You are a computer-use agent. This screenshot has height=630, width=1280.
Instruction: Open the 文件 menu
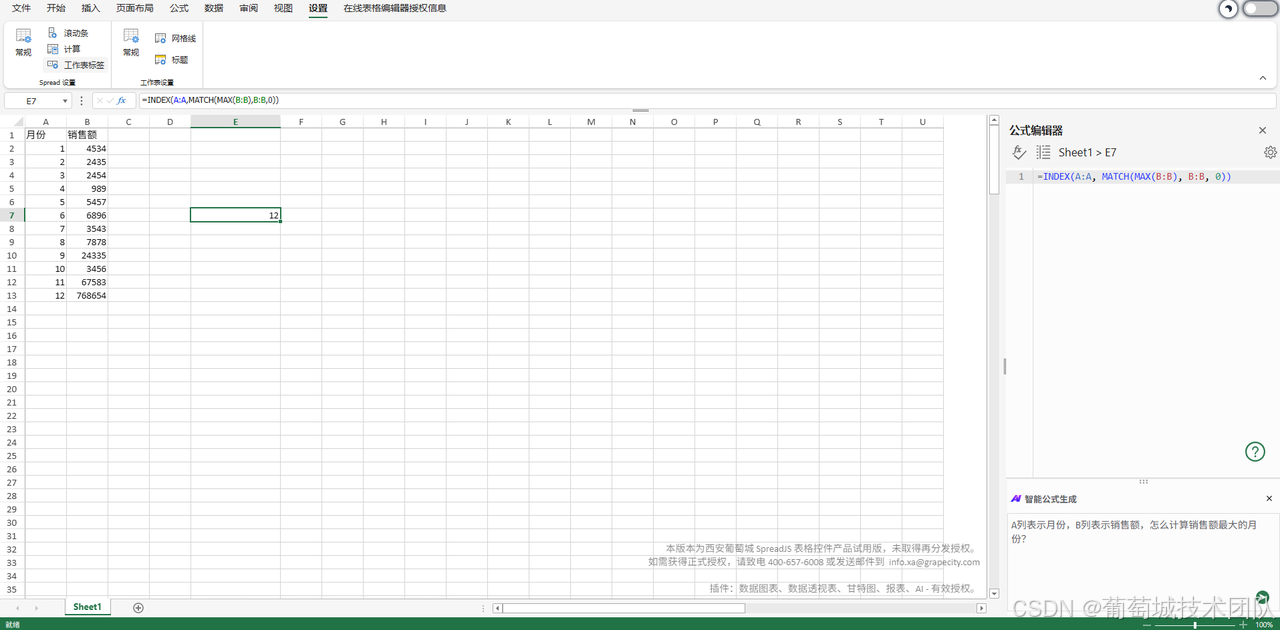21,8
